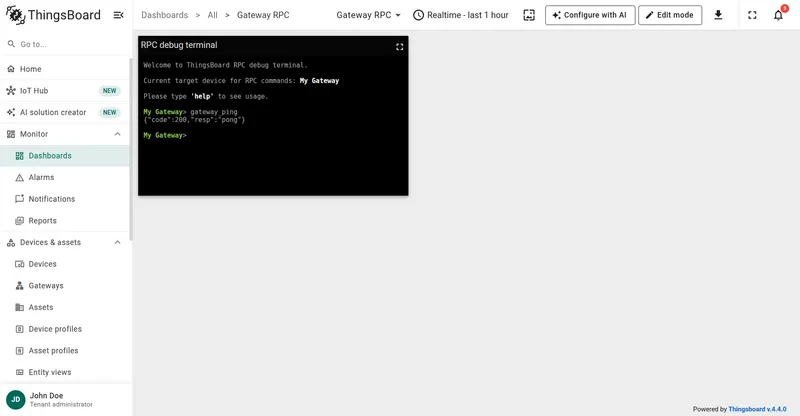Click the ThingsBoard logo

coord(53,15)
